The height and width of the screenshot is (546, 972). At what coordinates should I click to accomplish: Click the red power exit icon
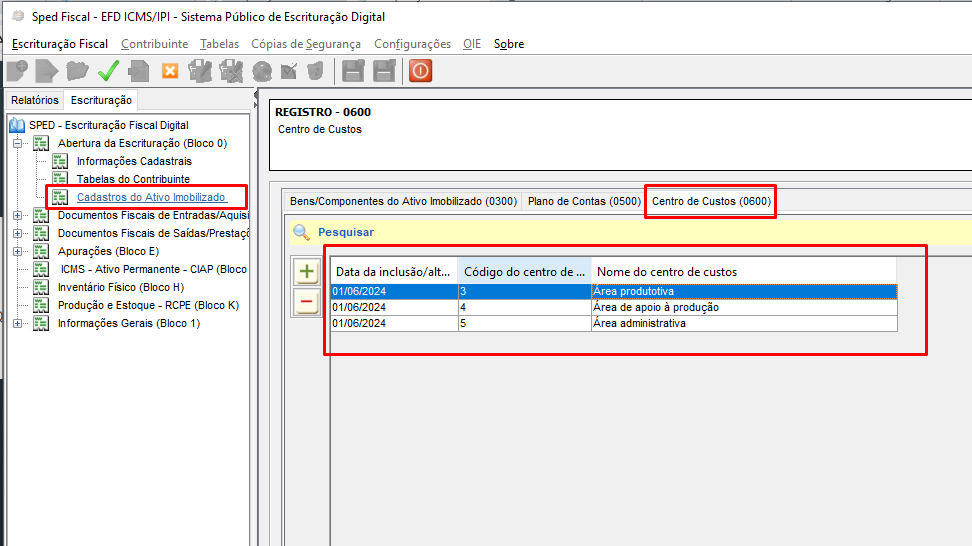[420, 71]
